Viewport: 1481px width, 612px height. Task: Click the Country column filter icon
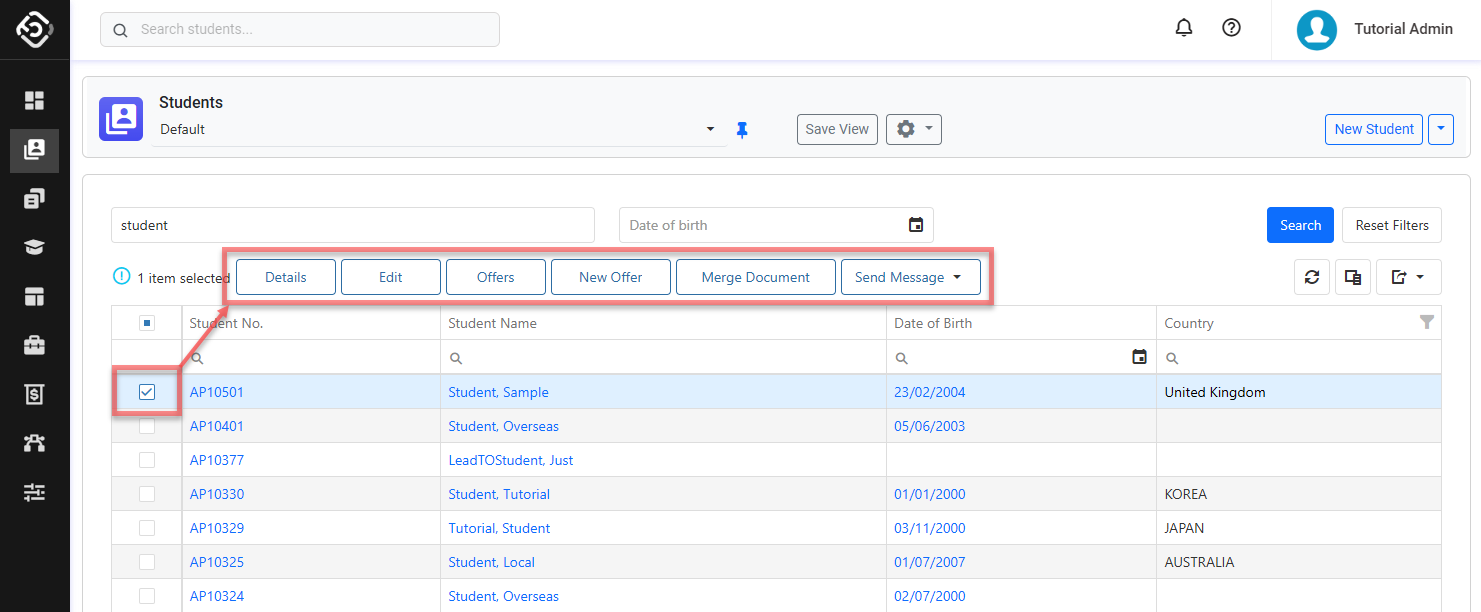pyautogui.click(x=1427, y=322)
